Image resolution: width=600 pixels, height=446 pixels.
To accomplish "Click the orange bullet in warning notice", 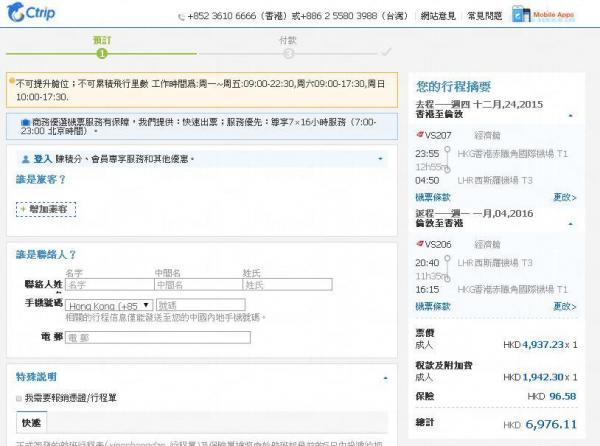I will pyautogui.click(x=12, y=81).
